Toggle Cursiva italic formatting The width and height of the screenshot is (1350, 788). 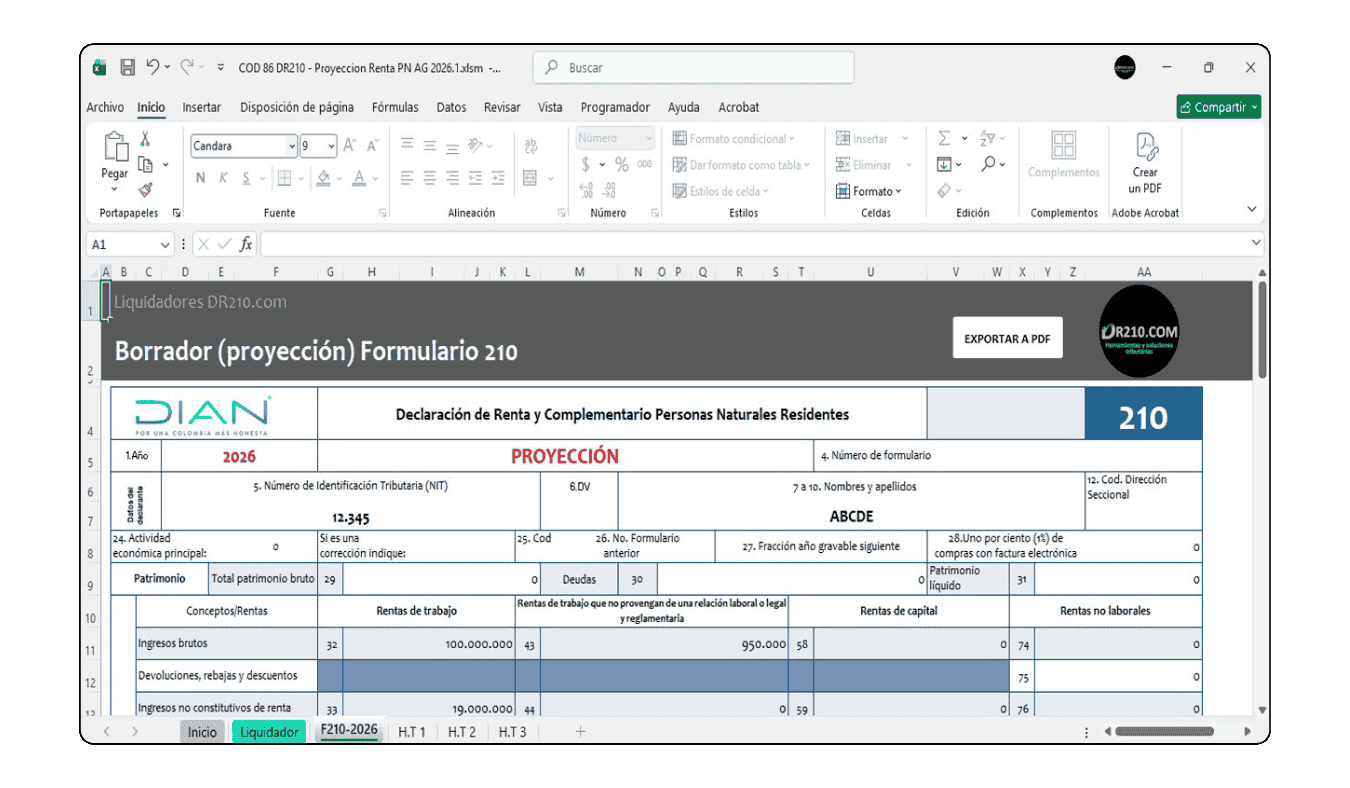click(223, 178)
